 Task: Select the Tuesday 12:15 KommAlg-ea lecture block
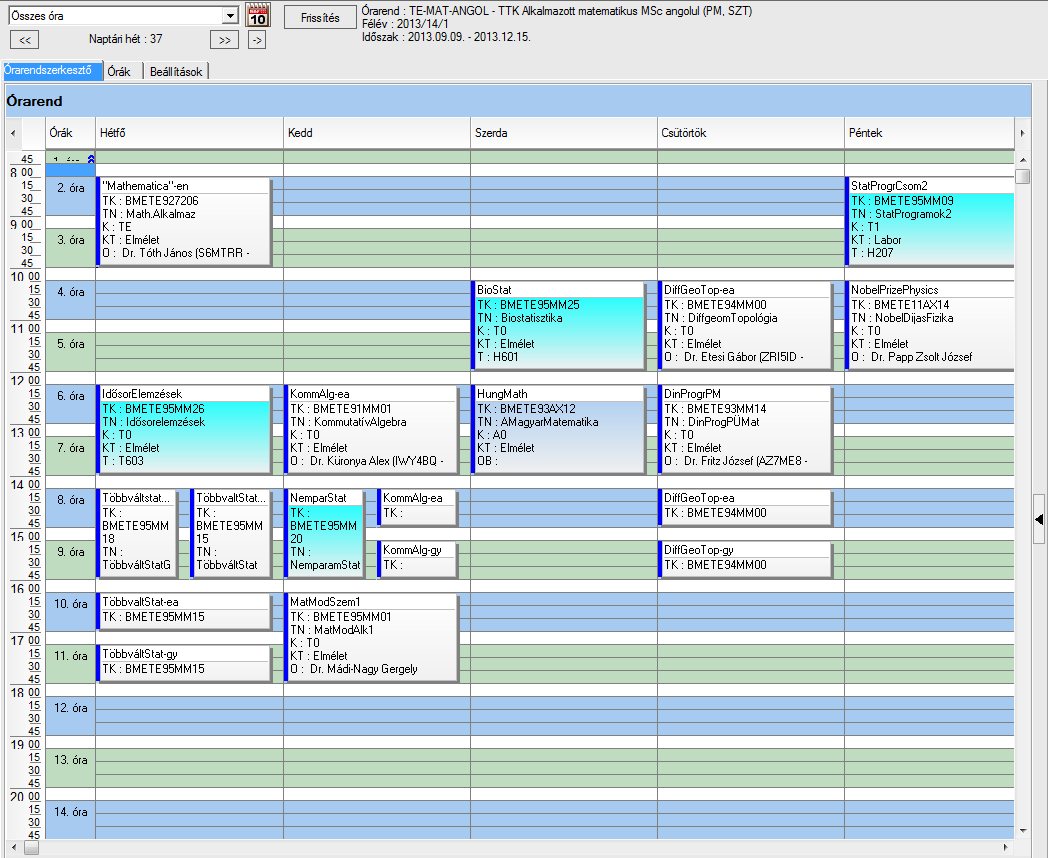(x=372, y=430)
